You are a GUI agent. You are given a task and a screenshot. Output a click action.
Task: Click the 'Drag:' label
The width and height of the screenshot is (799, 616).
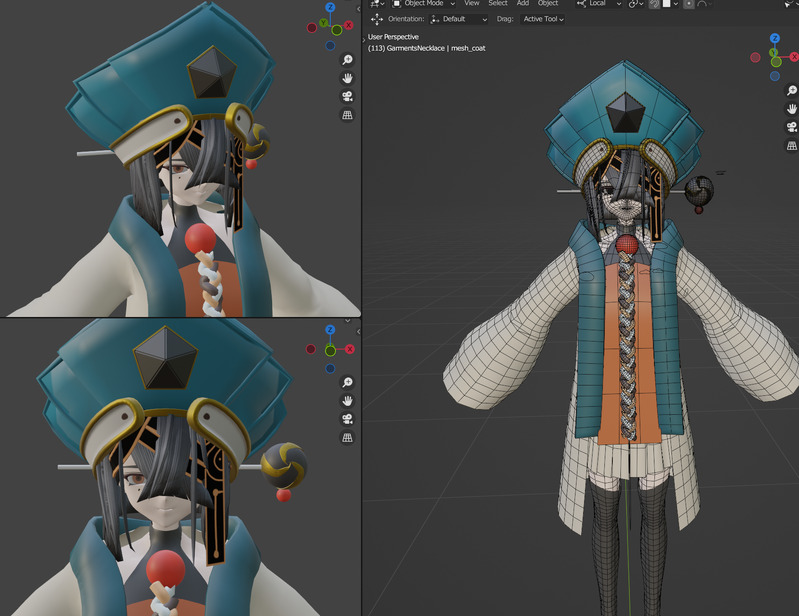(x=505, y=19)
